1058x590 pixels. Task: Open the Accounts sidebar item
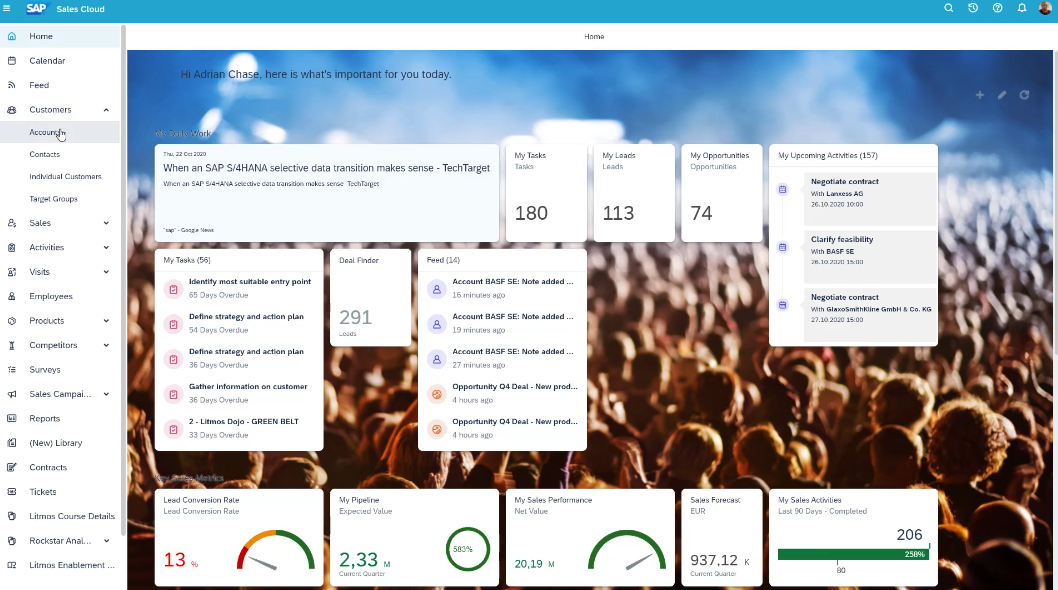point(48,133)
